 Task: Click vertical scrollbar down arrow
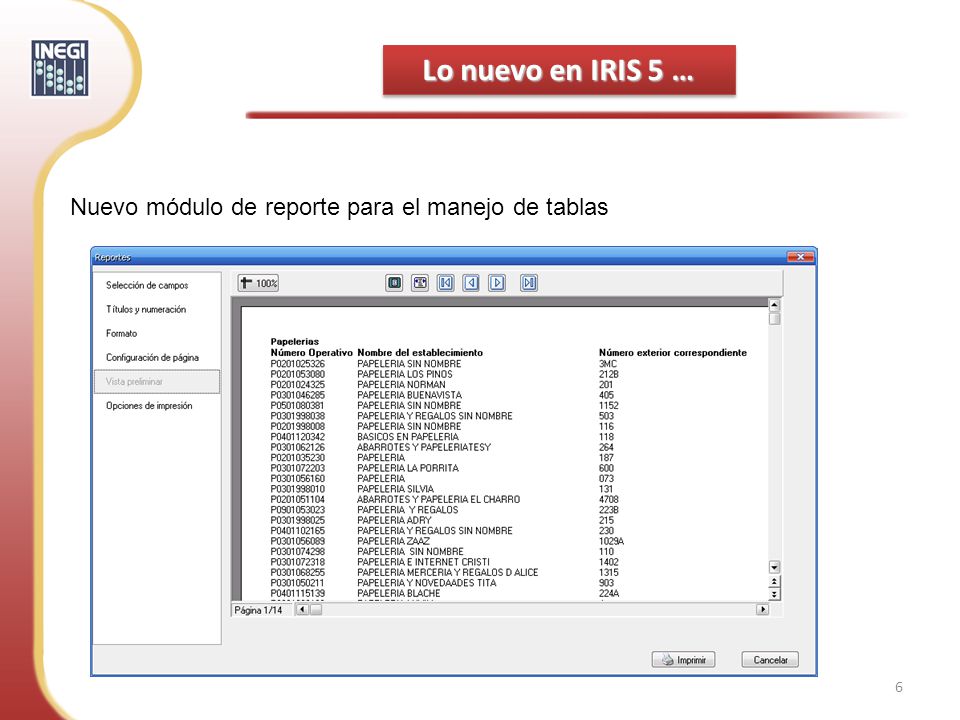pyautogui.click(x=774, y=567)
